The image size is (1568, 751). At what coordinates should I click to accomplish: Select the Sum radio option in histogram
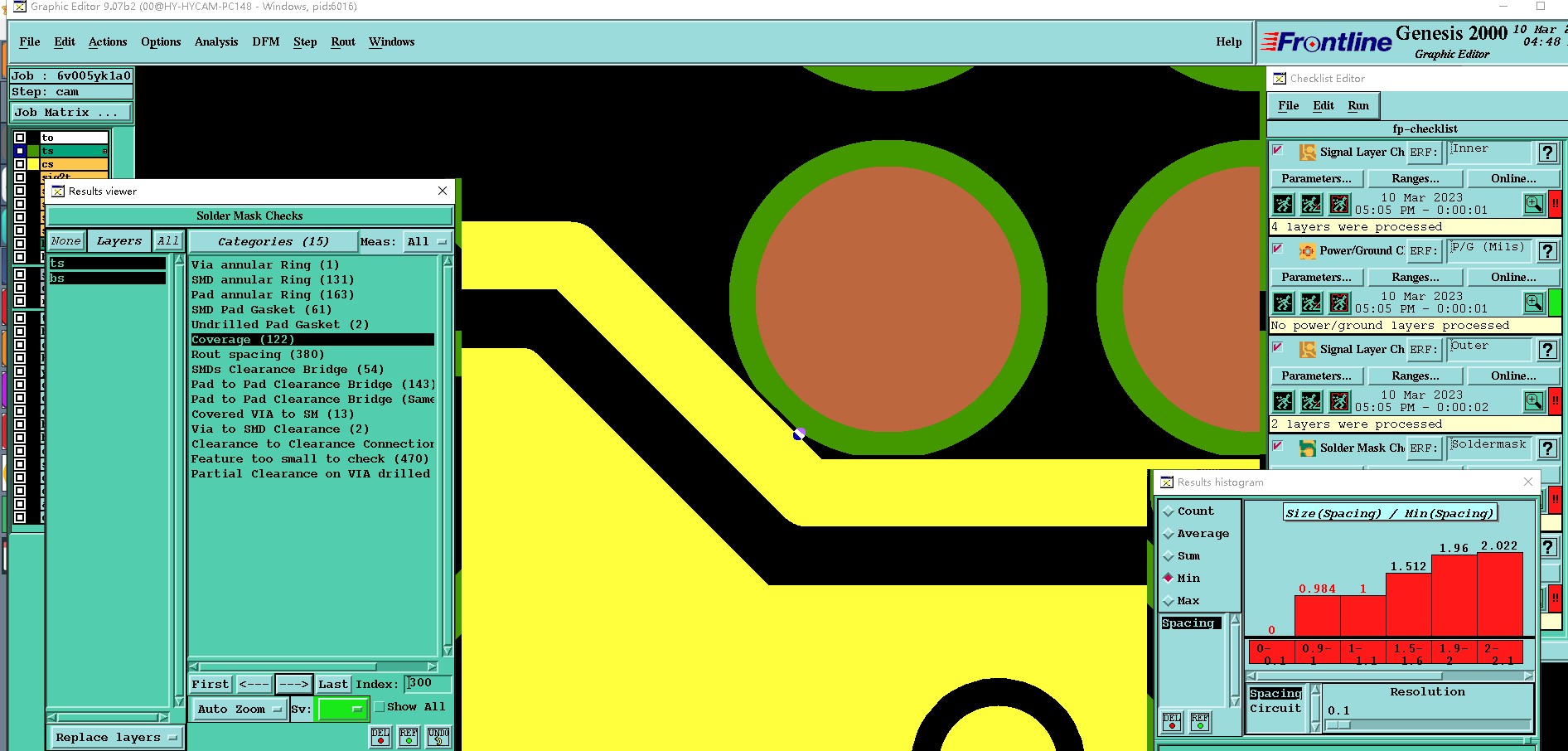[1169, 556]
